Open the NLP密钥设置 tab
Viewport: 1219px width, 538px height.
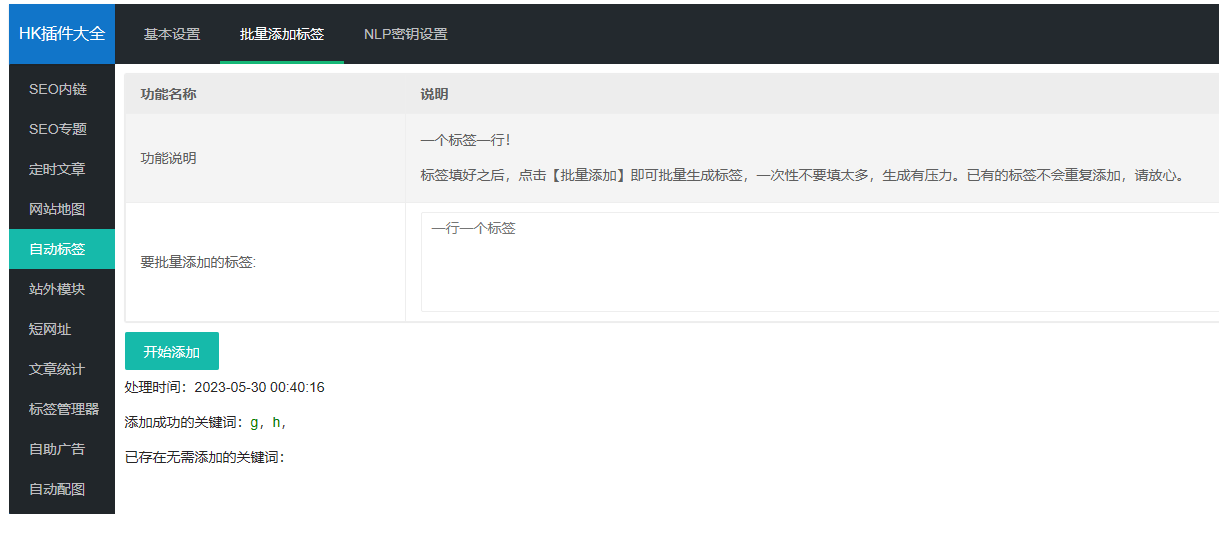point(405,34)
